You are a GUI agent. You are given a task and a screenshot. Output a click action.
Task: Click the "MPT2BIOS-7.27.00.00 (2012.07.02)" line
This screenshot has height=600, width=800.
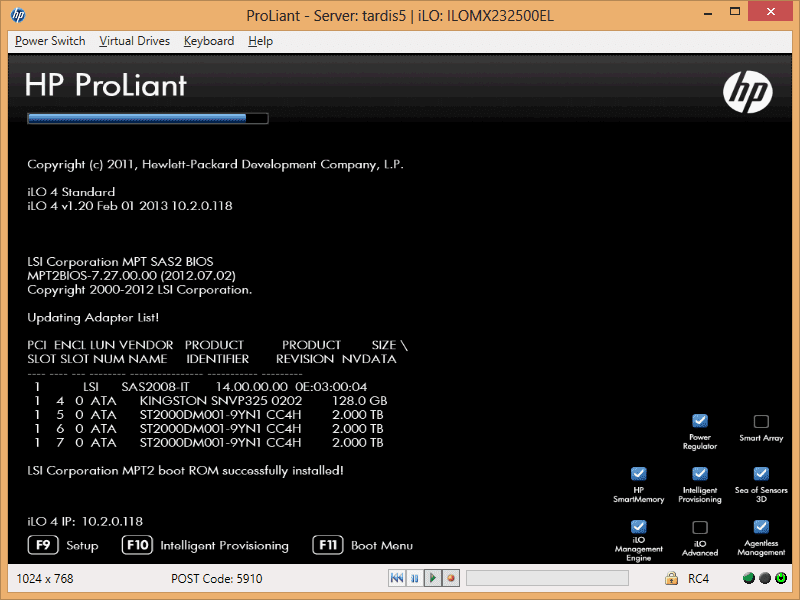click(131, 276)
